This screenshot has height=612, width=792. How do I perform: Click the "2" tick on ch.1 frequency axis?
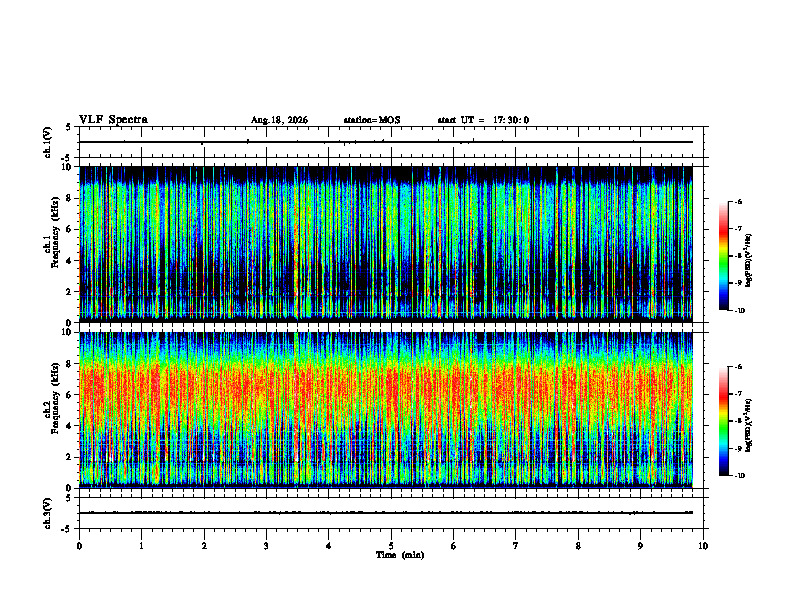[70, 291]
